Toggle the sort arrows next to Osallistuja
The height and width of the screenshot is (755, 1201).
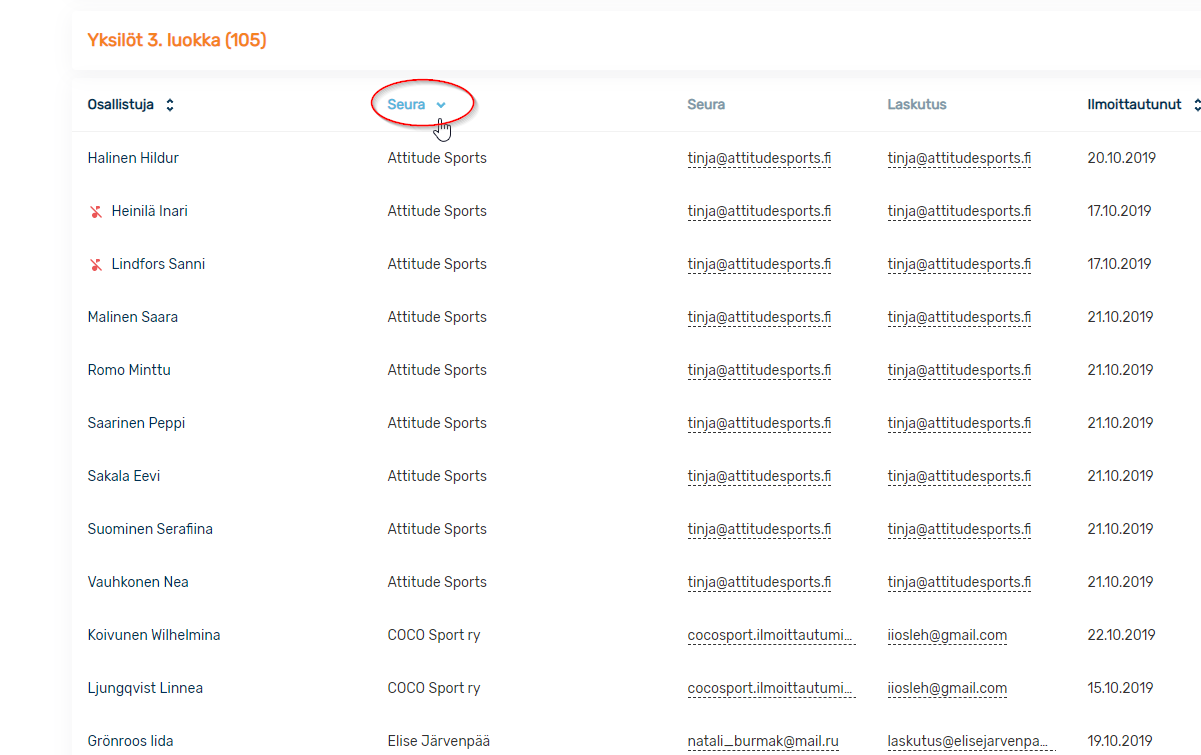(x=170, y=105)
